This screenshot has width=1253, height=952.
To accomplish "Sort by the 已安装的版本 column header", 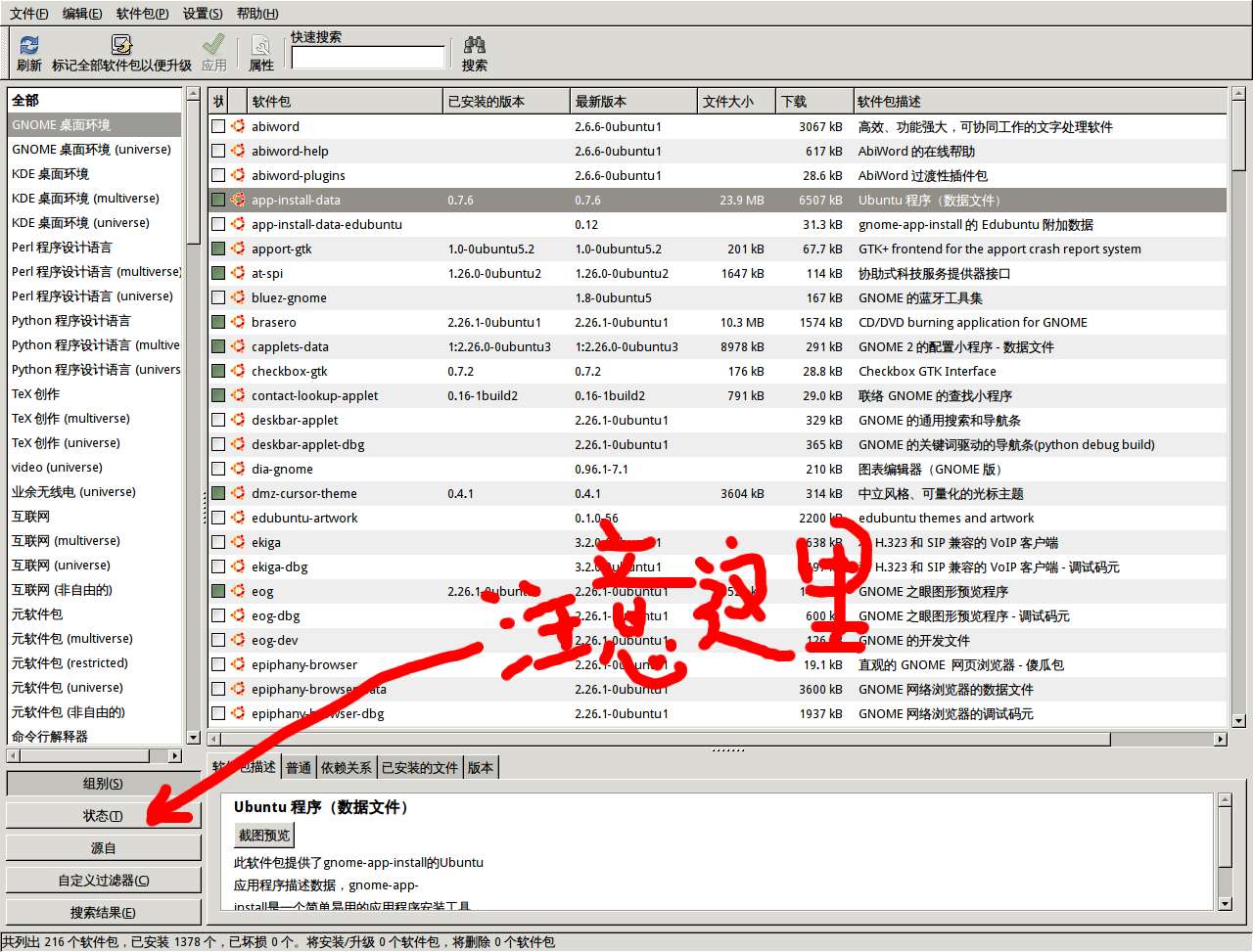I will coord(506,101).
